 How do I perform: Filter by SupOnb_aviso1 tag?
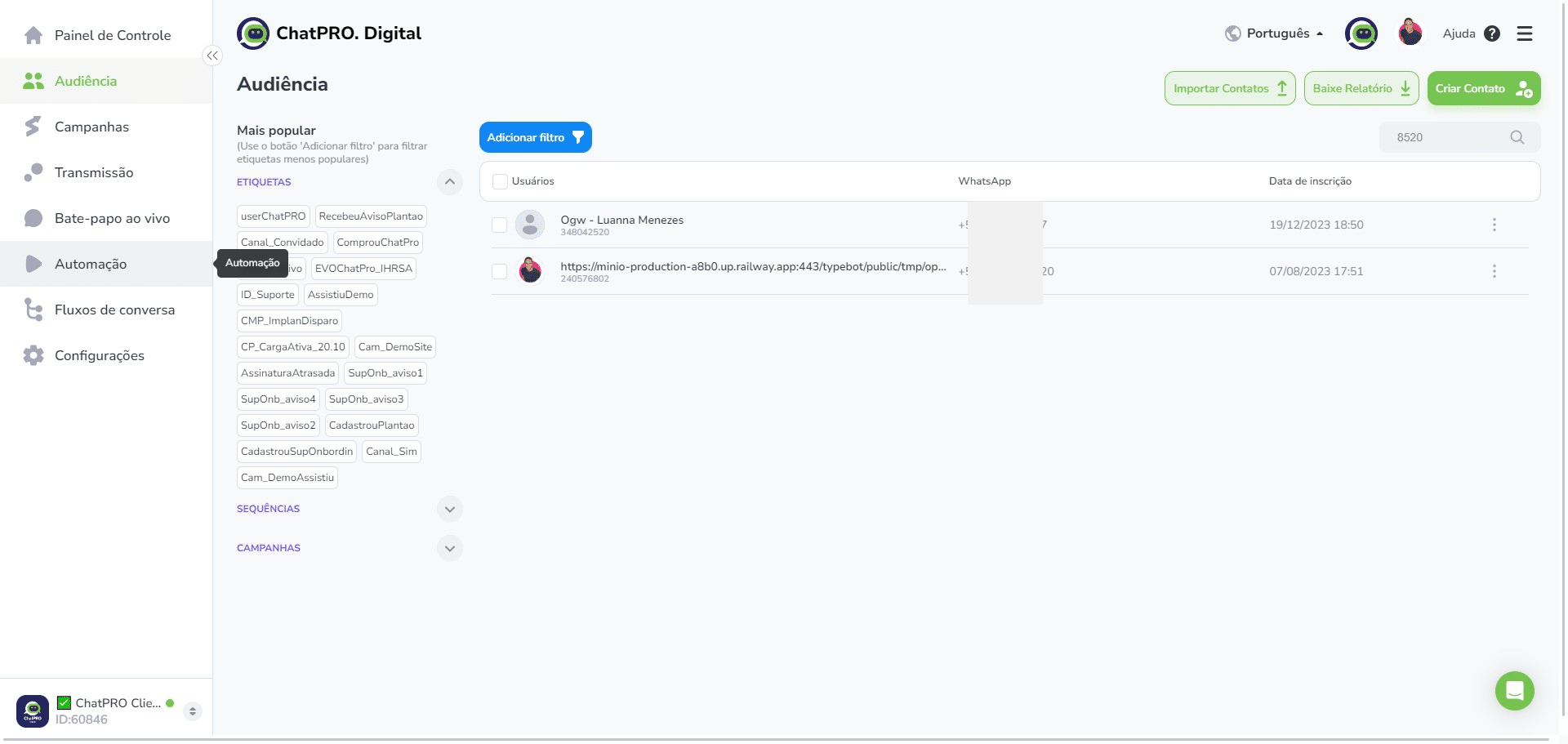click(x=385, y=373)
